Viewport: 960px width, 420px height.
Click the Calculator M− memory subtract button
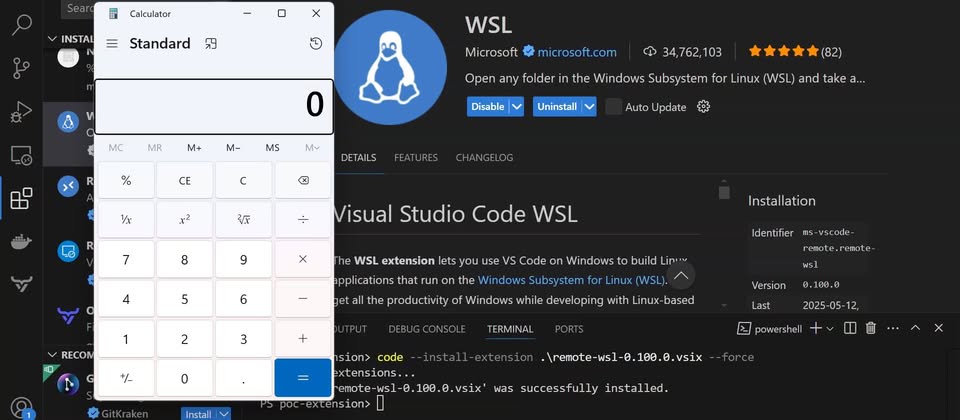(x=233, y=148)
